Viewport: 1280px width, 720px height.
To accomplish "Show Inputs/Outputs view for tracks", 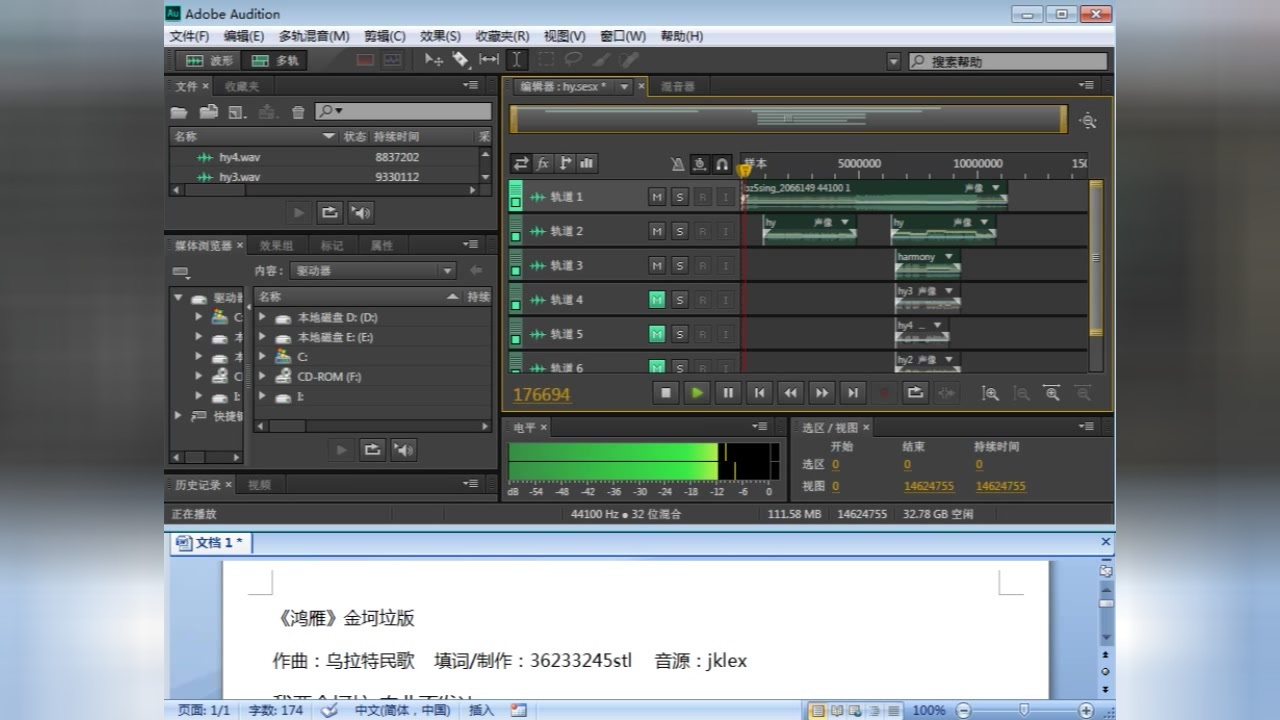I will point(521,163).
